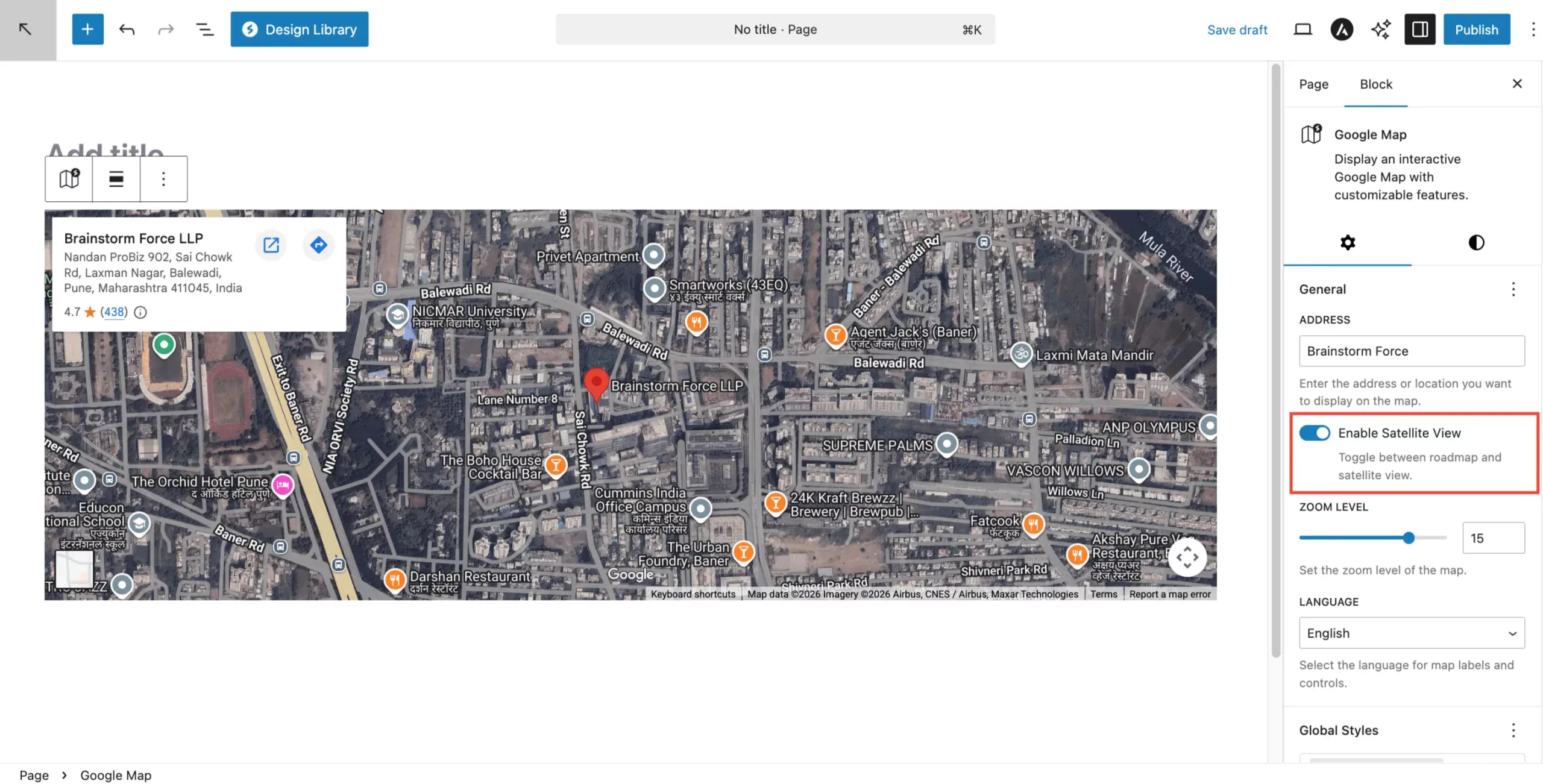Click the Cummins India Office Campus marker
This screenshot has width=1543, height=784.
tap(700, 509)
